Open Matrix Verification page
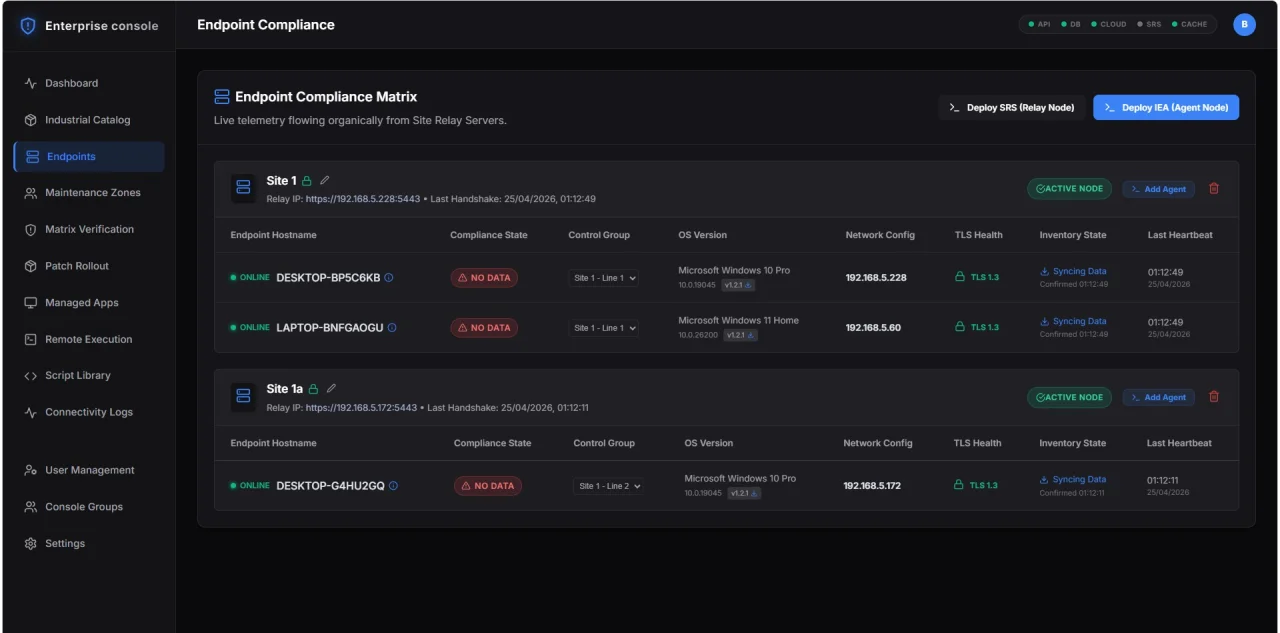Screen dimensions: 1280x633 (89, 229)
